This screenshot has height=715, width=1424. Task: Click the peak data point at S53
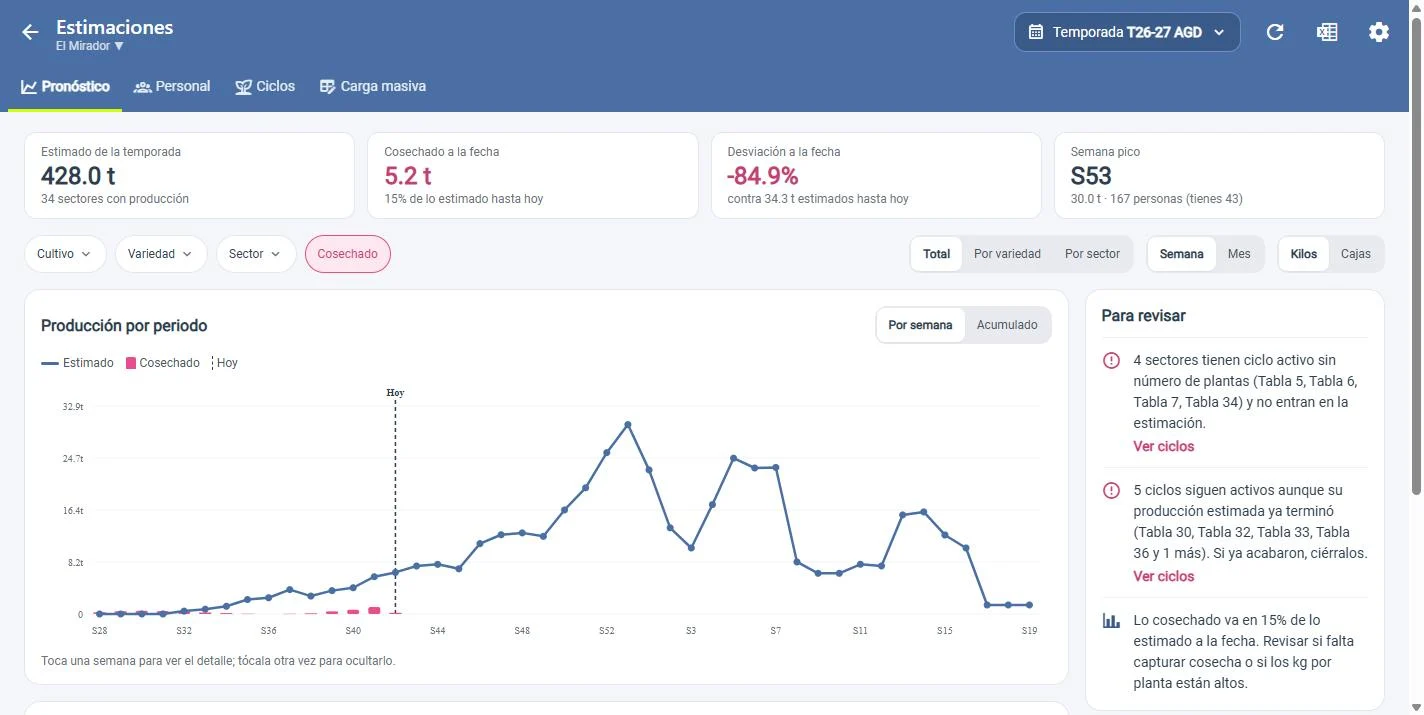[x=628, y=425]
